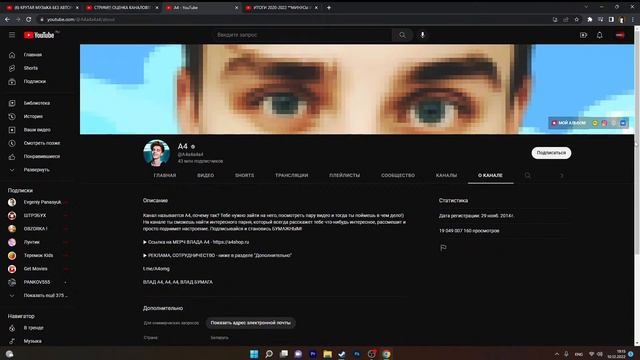Open Смотреть позже in the sidebar
Viewport: 640px width, 360px height.
pyautogui.click(x=38, y=143)
